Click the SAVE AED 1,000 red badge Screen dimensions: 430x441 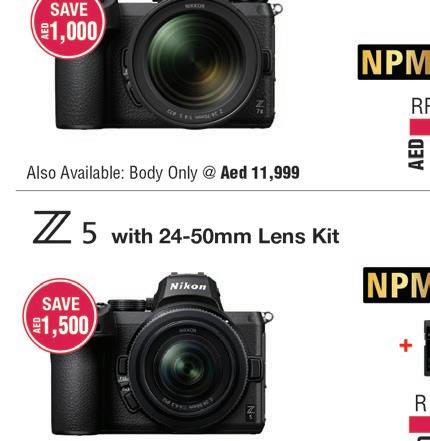[x=68, y=27]
